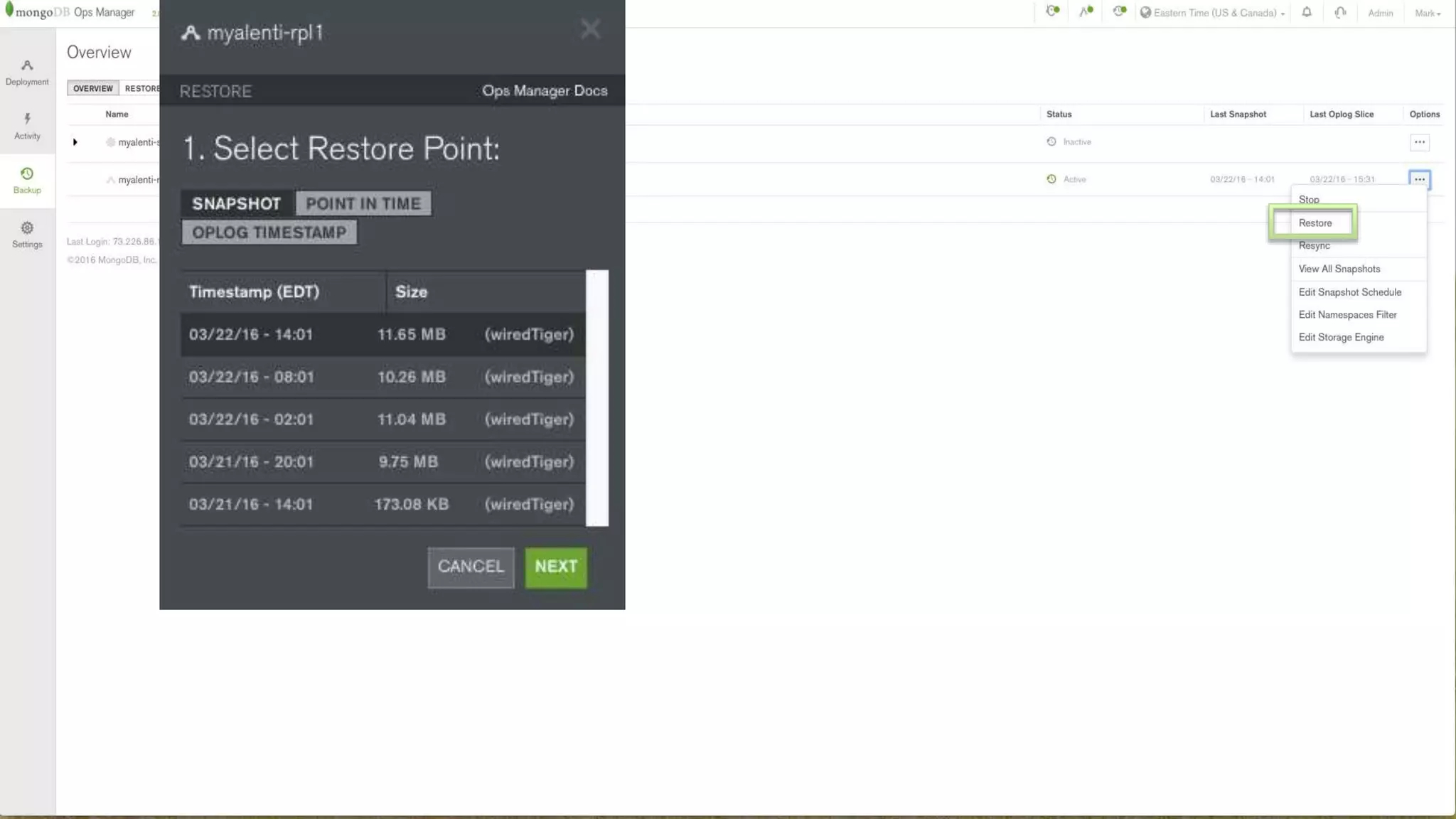Go to Settings in the sidebar
Viewport: 1456px width, 819px height.
(27, 234)
